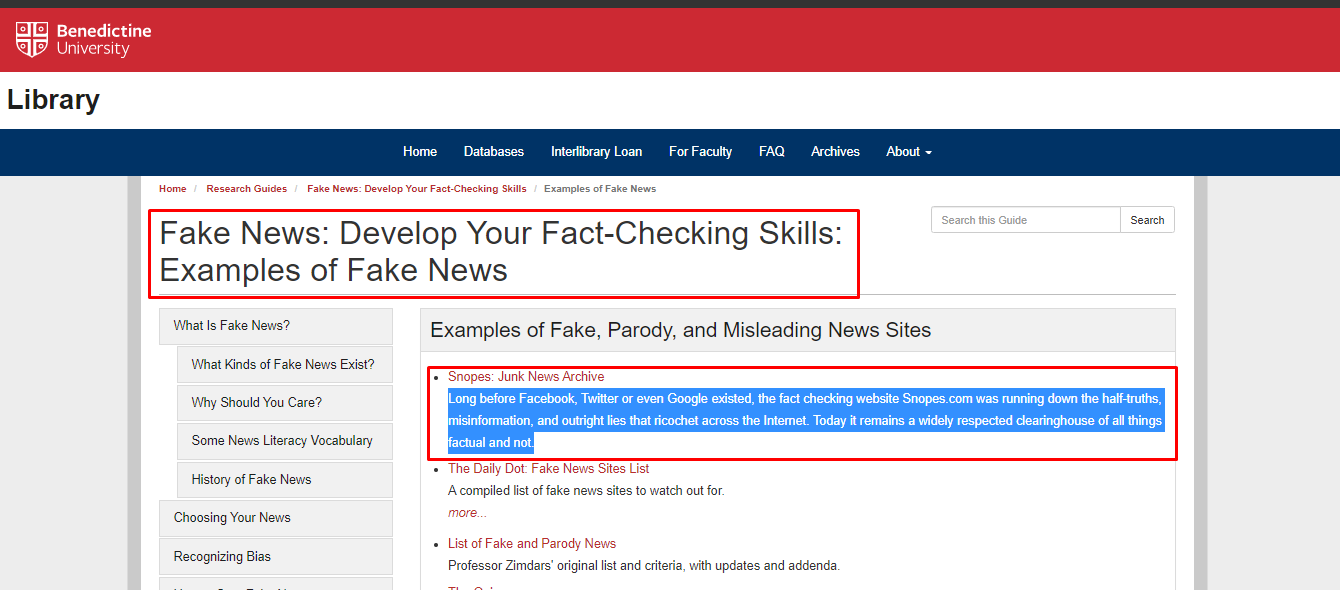Screen dimensions: 1340x590
Task: Open Some News Literacy Vocabulary page
Action: pyautogui.click(x=285, y=441)
